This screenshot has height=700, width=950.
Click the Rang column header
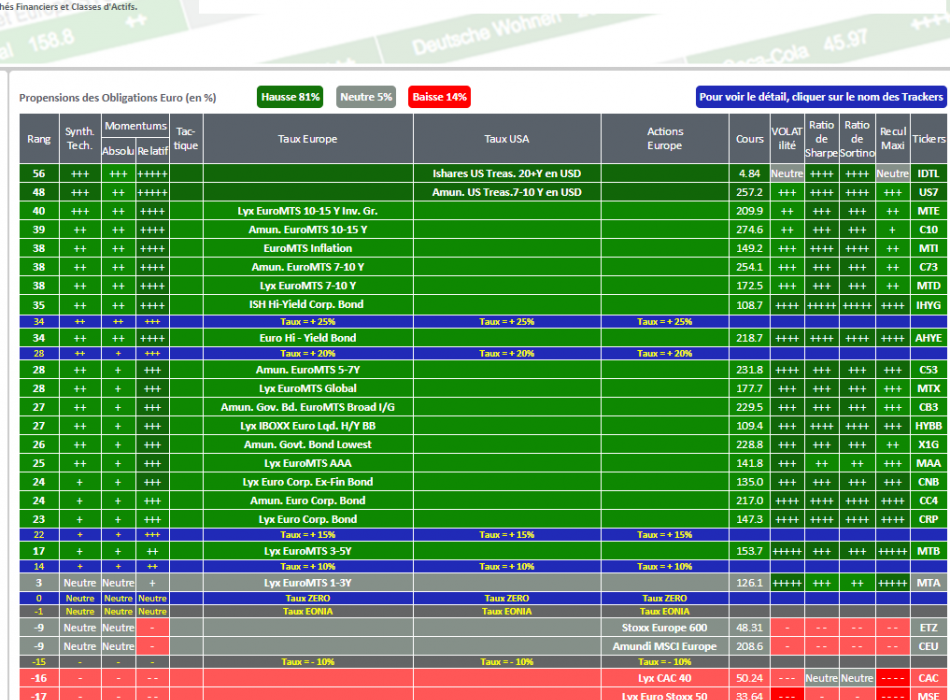click(x=39, y=139)
